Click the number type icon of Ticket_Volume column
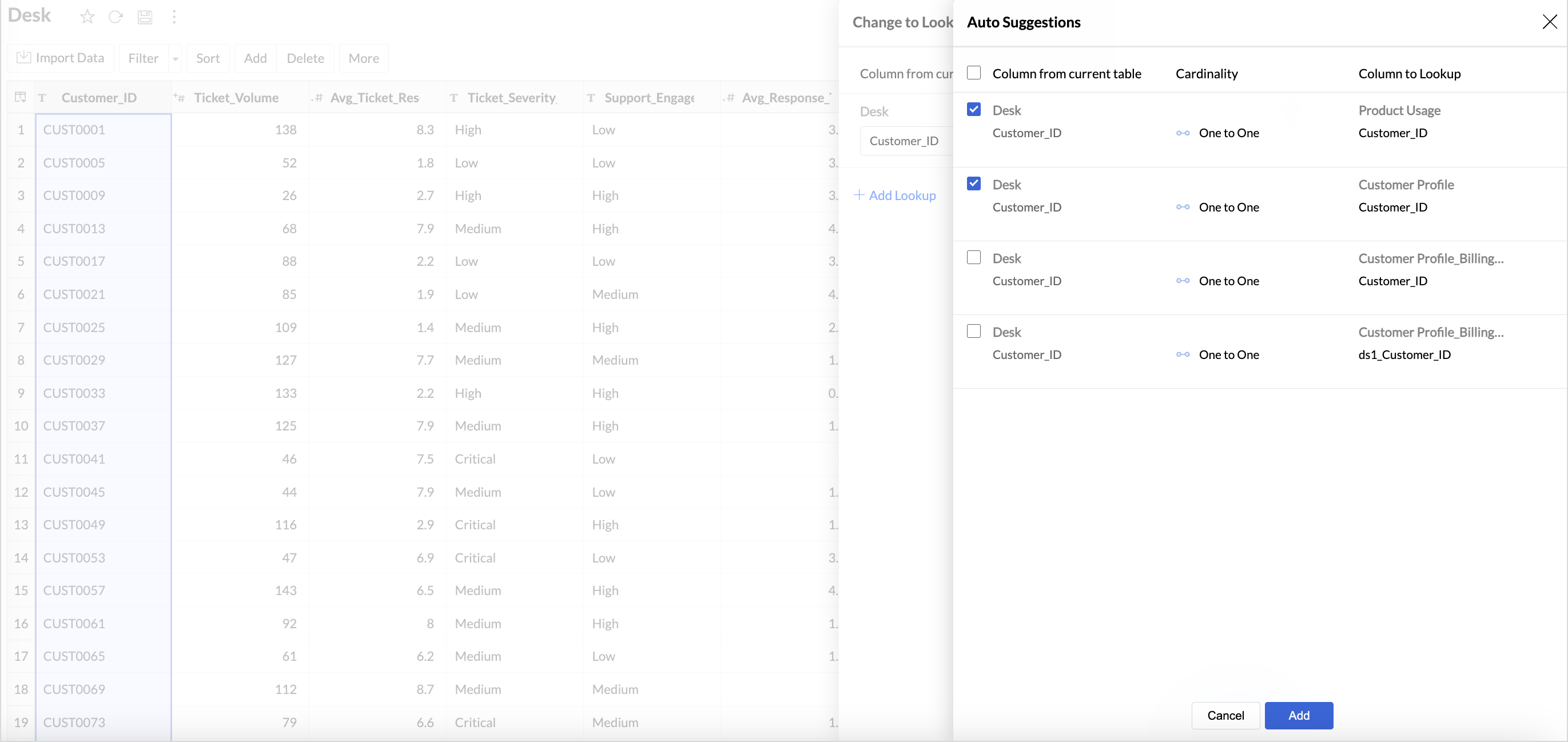Viewport: 1568px width, 742px height. (180, 98)
